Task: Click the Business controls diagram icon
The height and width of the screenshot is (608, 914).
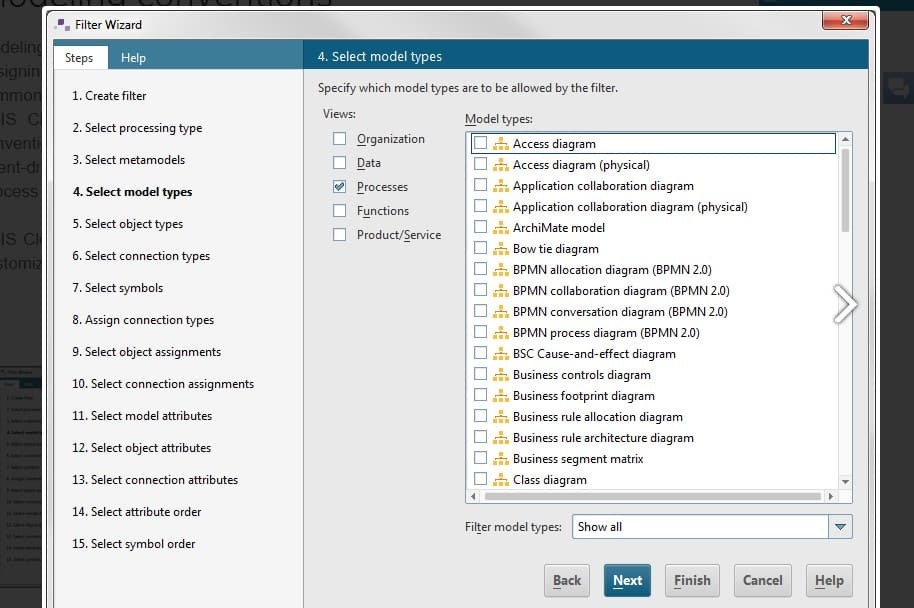Action: 501,375
